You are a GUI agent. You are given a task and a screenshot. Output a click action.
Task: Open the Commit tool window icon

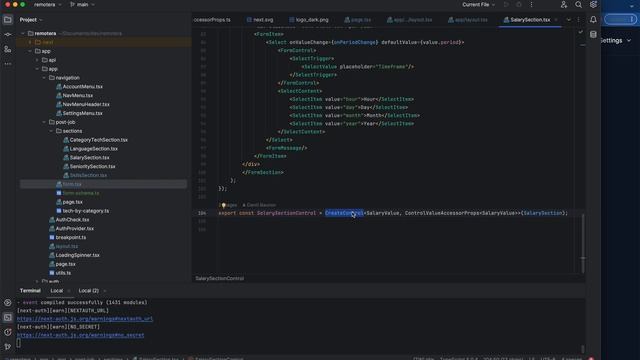point(8,35)
